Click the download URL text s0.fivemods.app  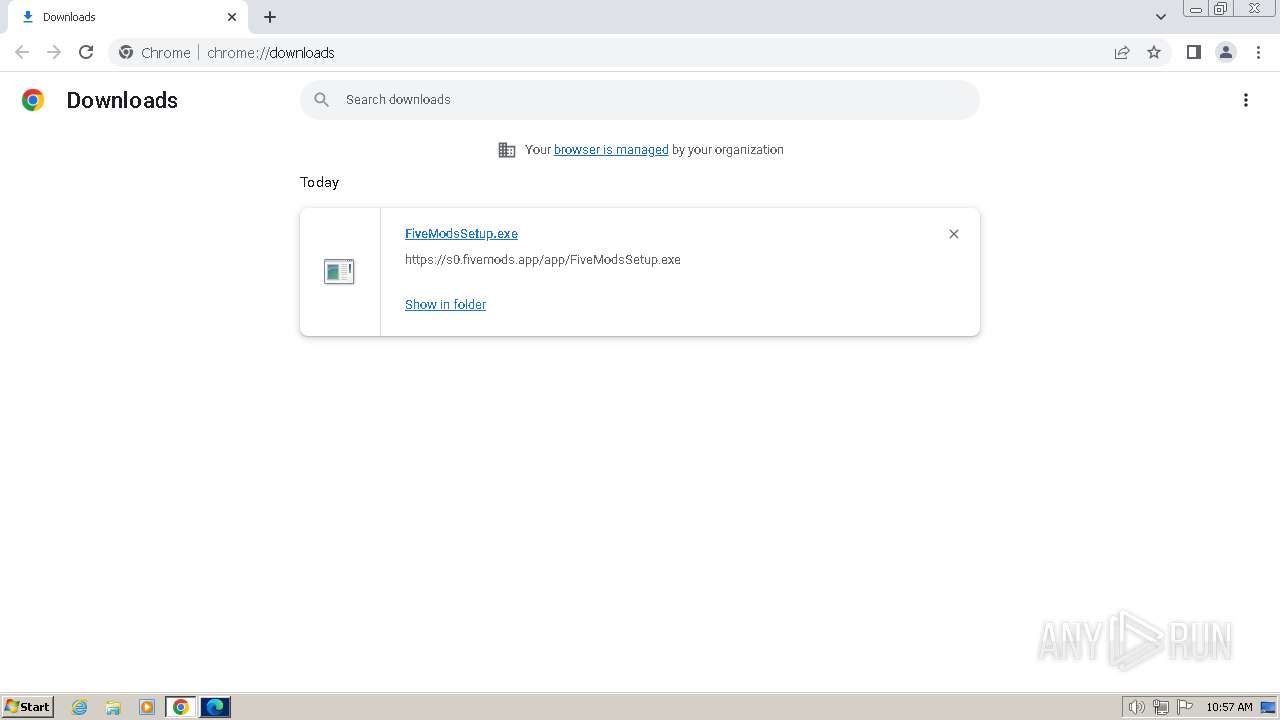pyautogui.click(x=543, y=260)
